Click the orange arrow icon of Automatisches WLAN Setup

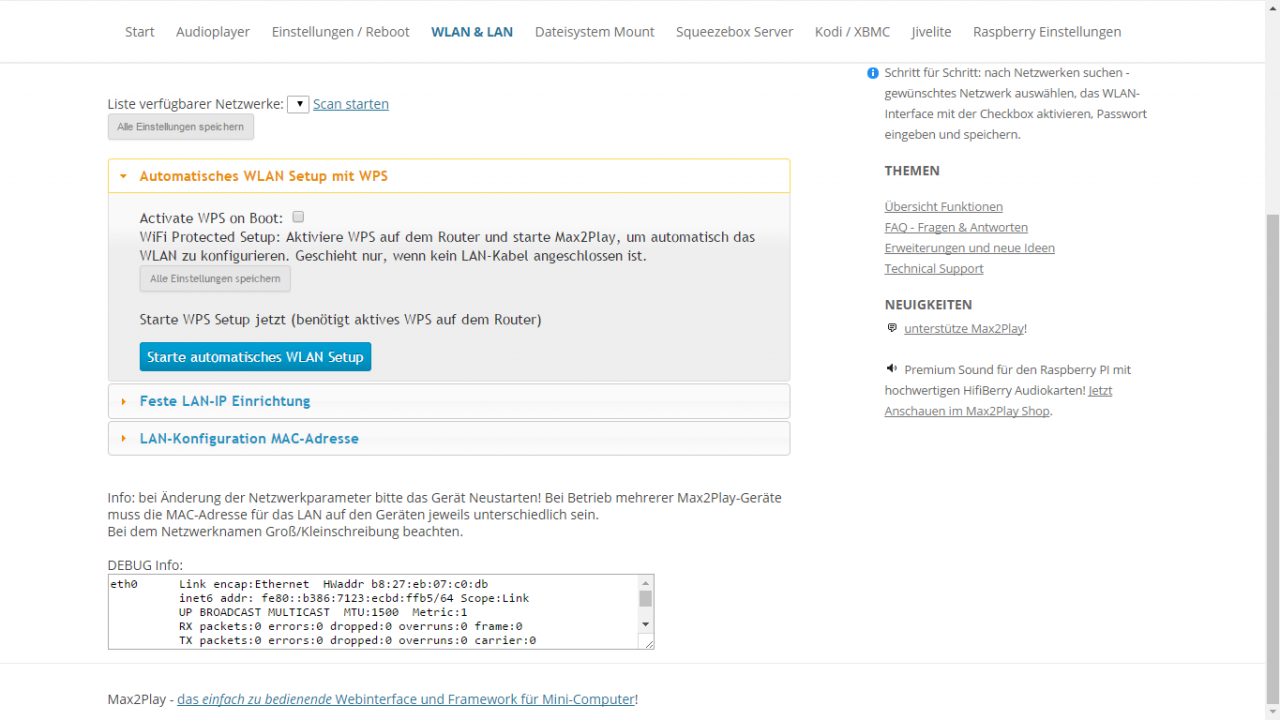(x=123, y=176)
